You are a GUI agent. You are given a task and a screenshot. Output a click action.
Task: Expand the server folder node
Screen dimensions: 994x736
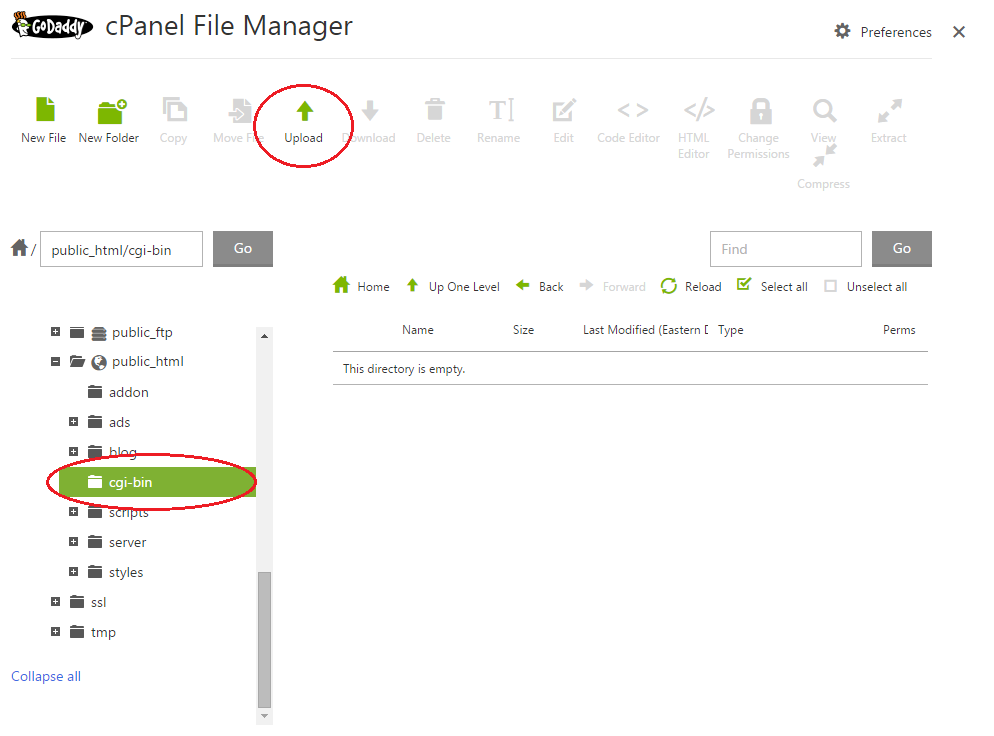click(71, 541)
